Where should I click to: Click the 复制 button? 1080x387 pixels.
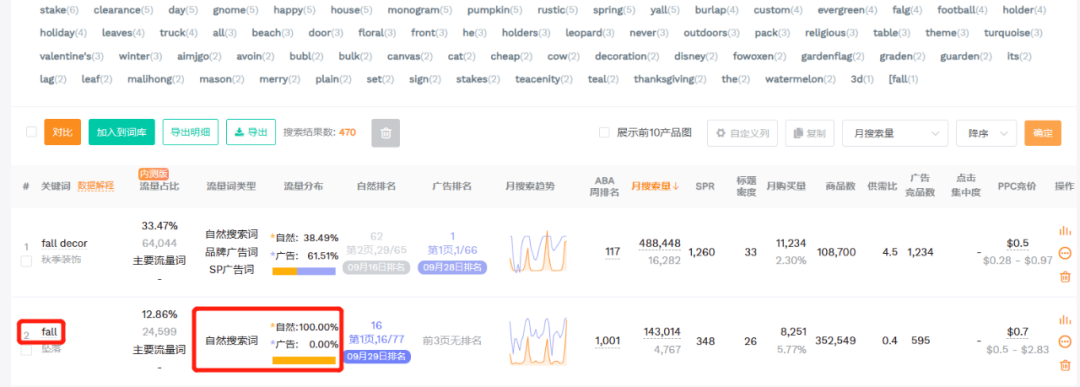[810, 133]
